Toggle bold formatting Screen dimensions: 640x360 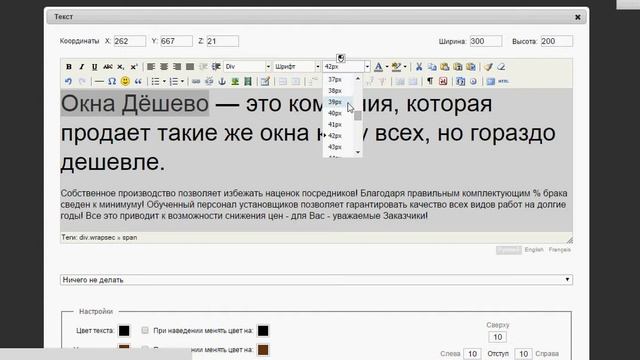pos(69,67)
